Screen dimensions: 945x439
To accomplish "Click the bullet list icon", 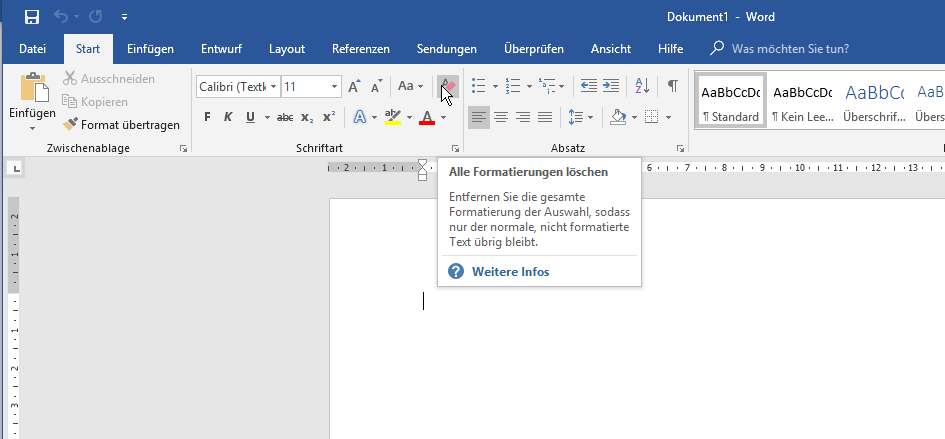I will [x=479, y=86].
